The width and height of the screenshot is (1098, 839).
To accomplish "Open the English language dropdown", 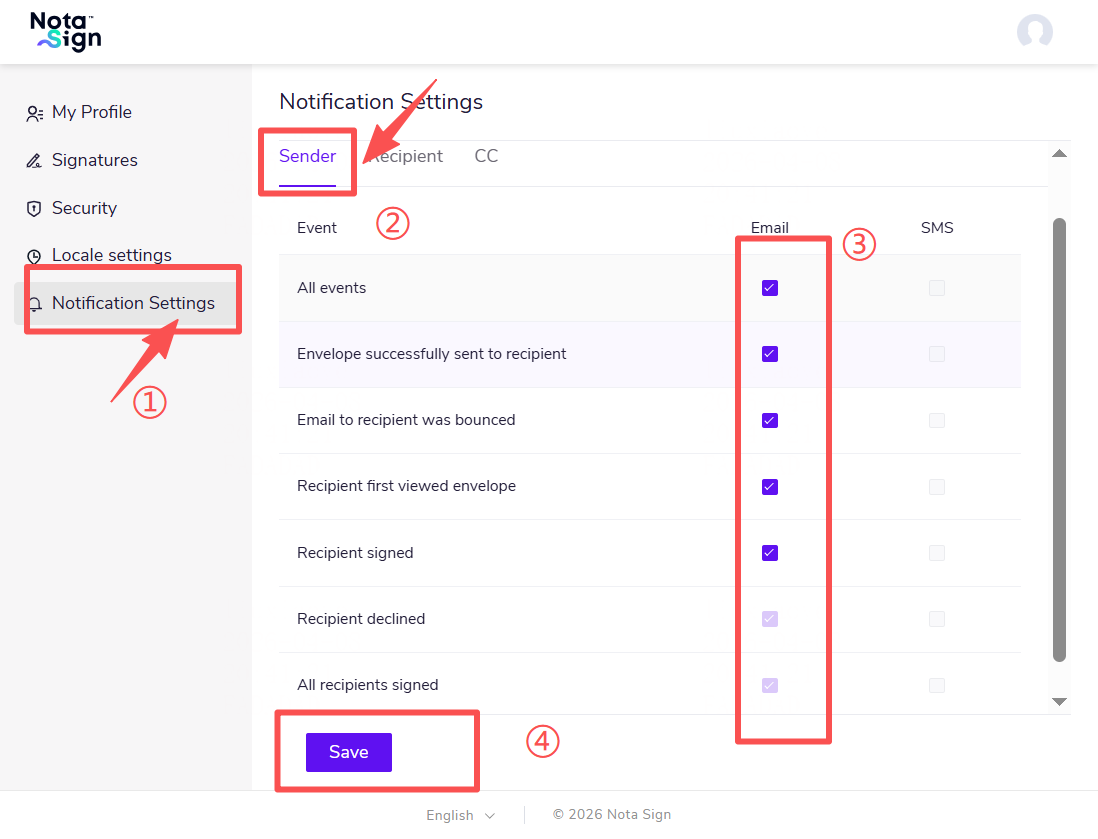I will coord(460,815).
